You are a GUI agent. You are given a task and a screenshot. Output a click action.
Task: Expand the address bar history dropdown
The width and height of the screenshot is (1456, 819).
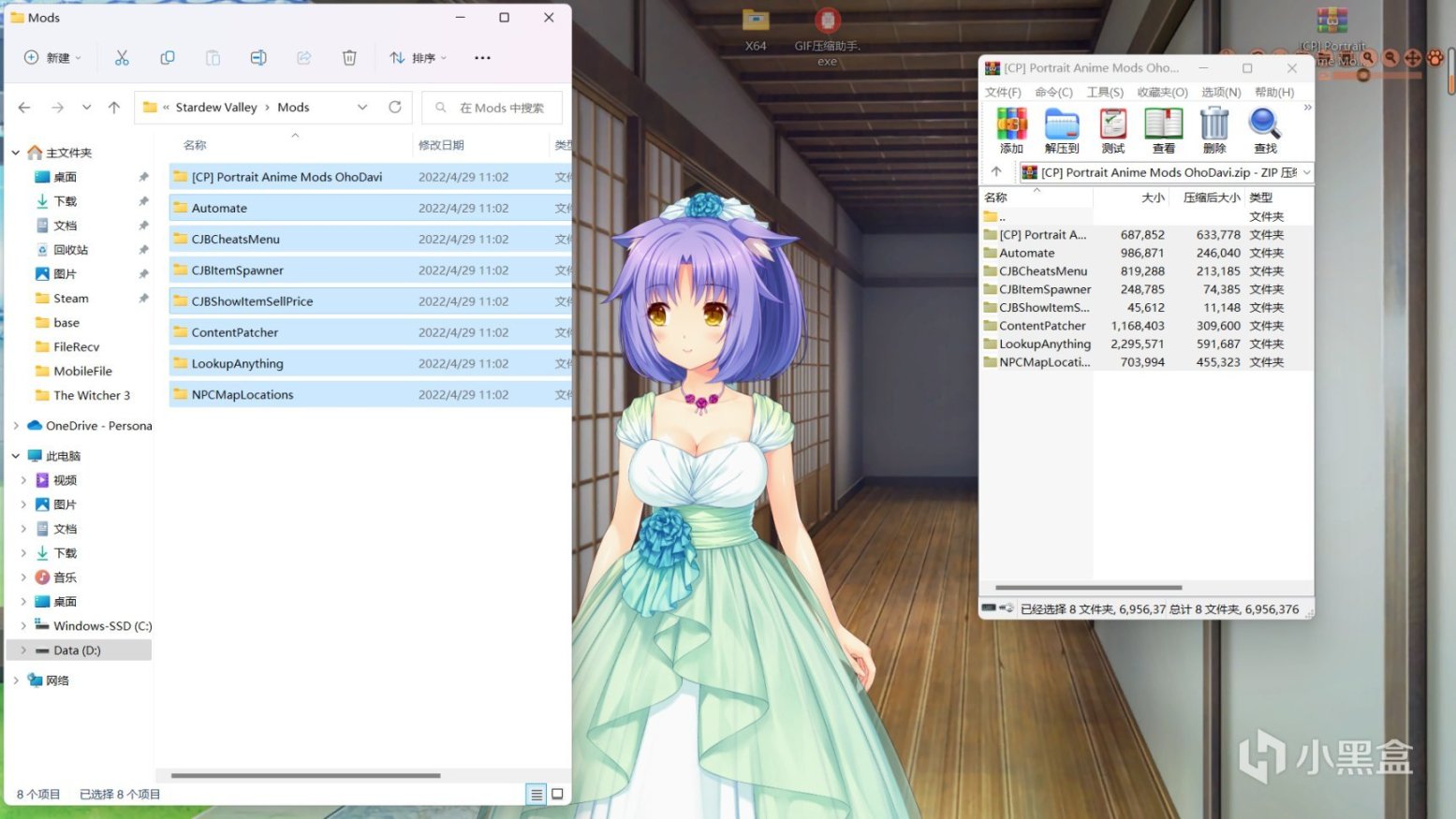[x=362, y=108]
